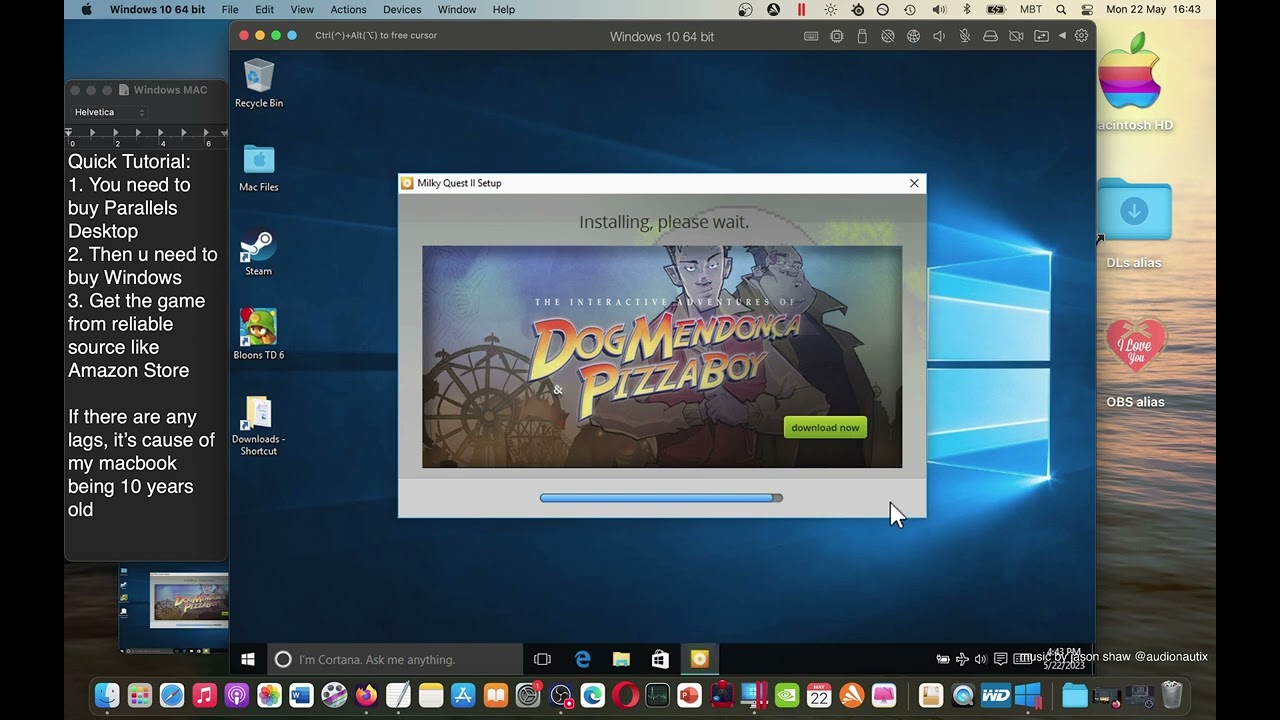Click the globe network icon in Parallels toolbar

point(913,36)
